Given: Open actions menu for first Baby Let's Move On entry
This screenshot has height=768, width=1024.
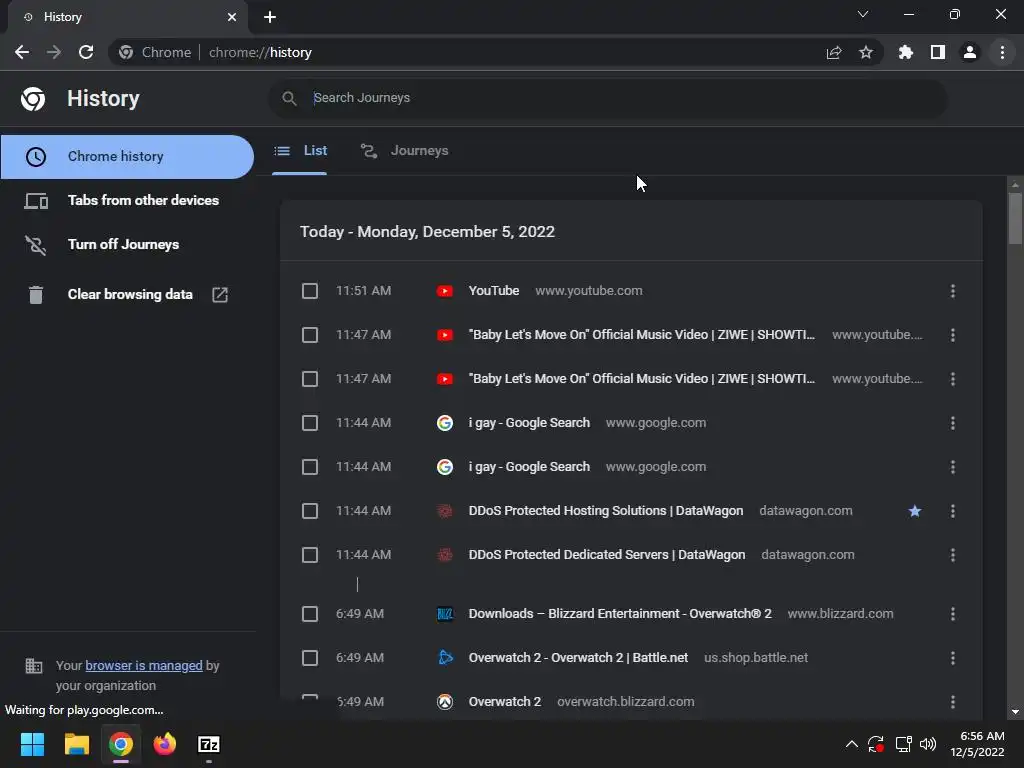Looking at the screenshot, I should 953,335.
